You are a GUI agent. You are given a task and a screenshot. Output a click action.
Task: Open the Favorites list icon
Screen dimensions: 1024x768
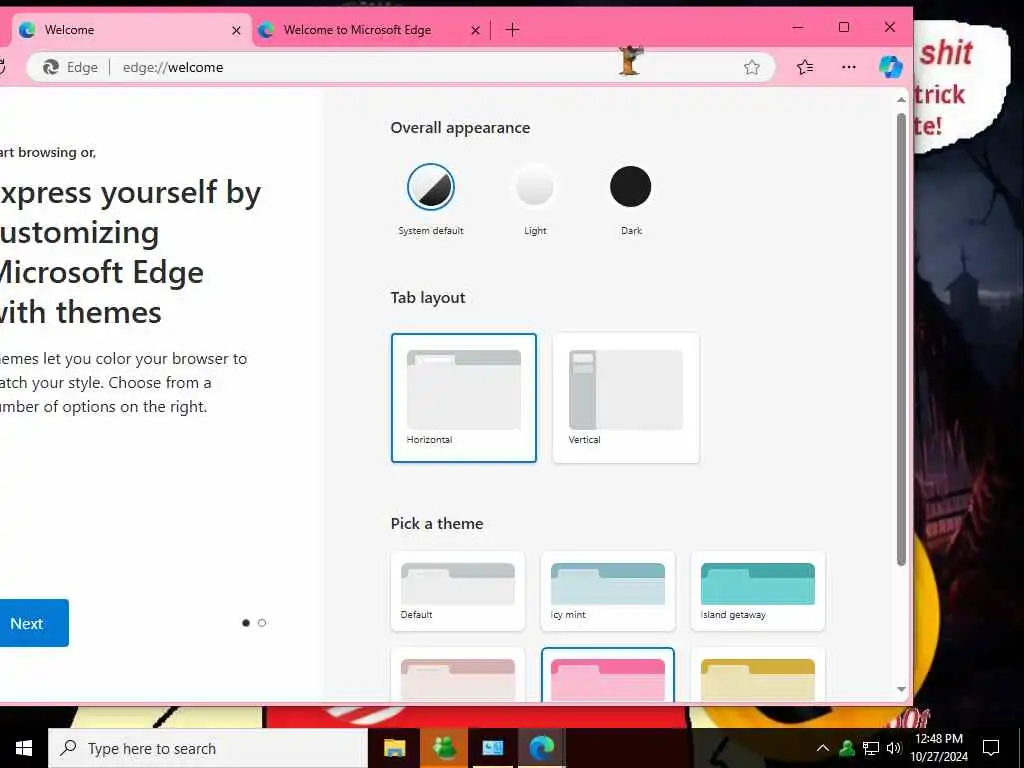point(805,67)
